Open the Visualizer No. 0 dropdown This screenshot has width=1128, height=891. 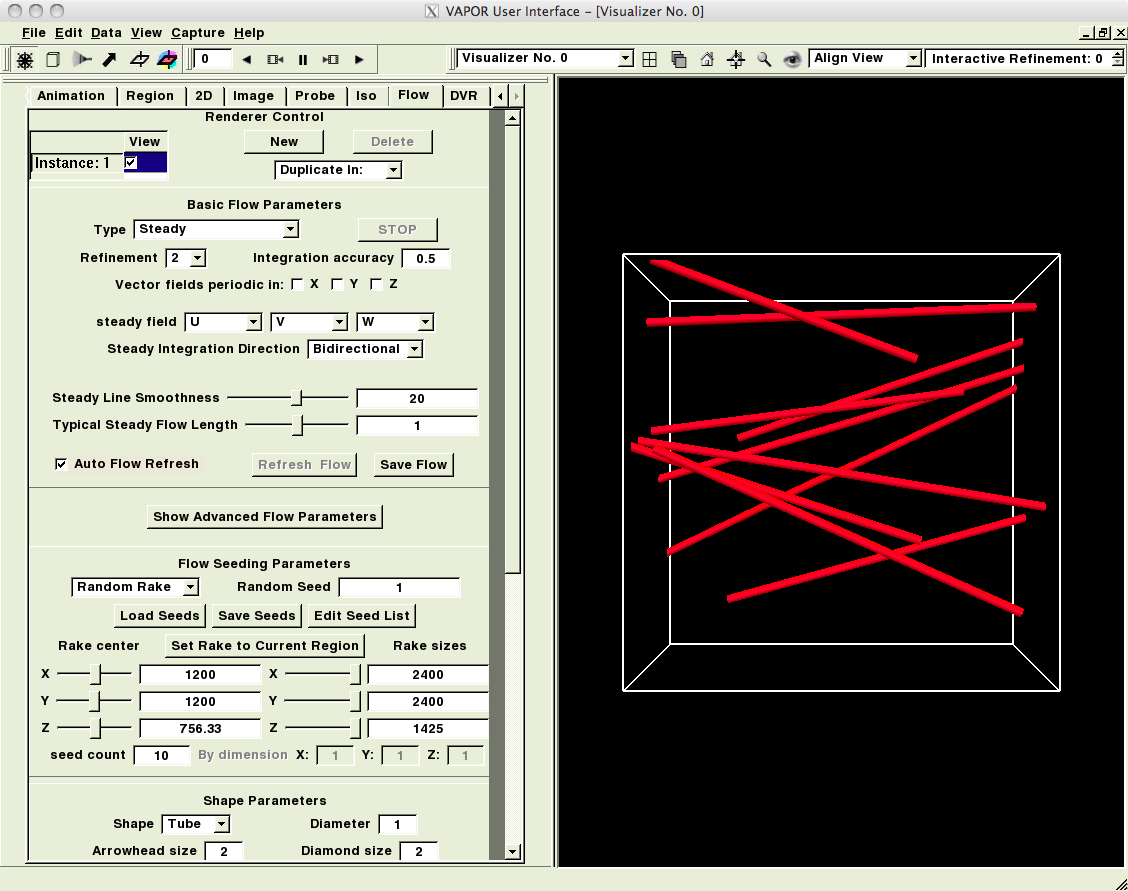point(545,58)
